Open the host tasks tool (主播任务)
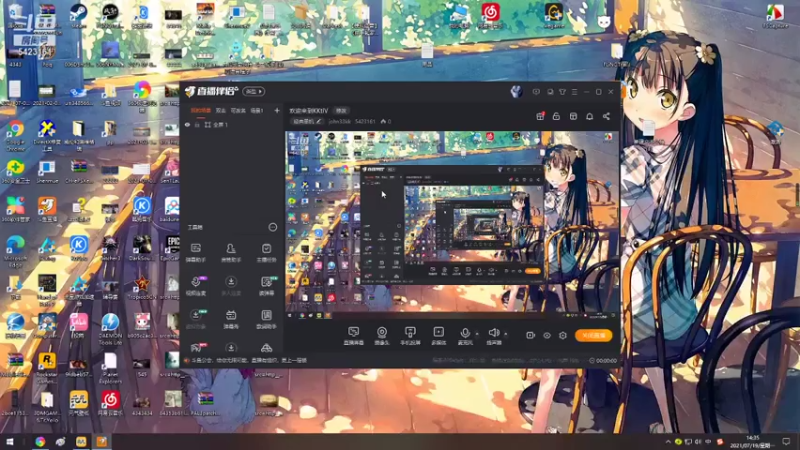The image size is (800, 450). (266, 253)
